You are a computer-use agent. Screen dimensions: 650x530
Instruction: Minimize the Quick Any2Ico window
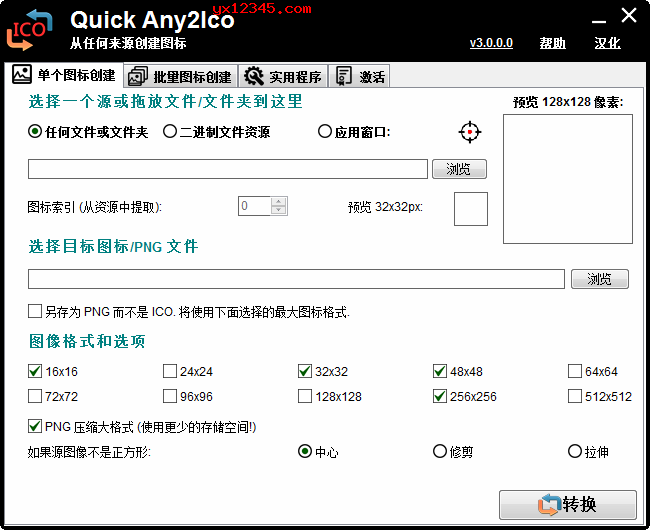coord(599,21)
